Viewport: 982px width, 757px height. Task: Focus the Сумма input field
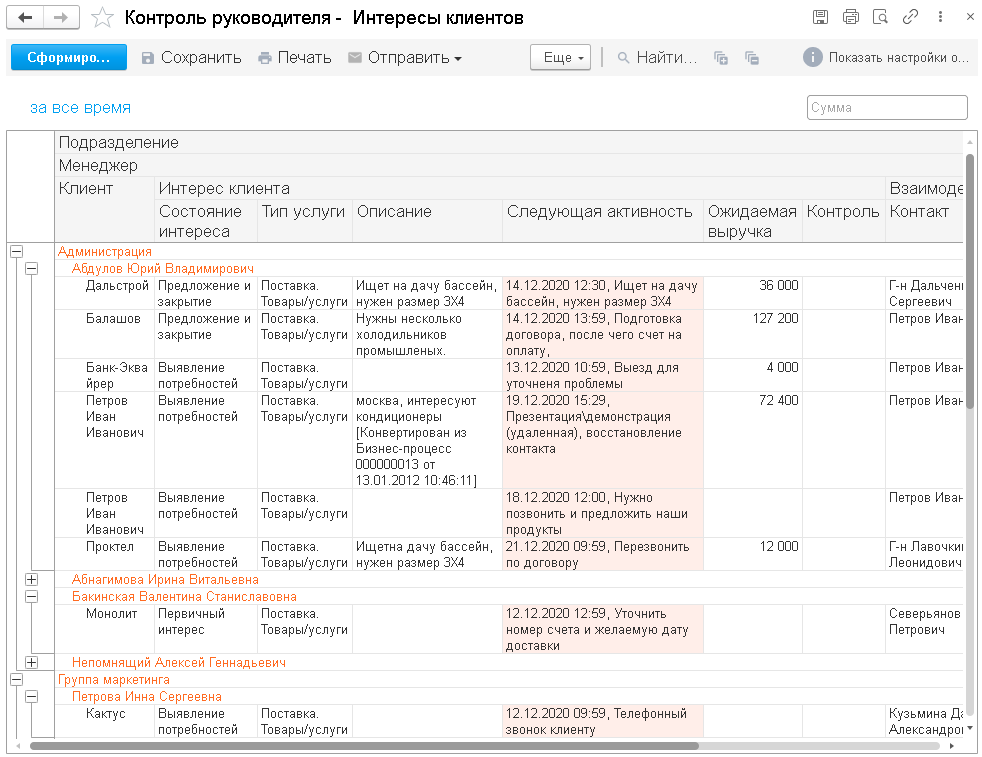pyautogui.click(x=887, y=107)
